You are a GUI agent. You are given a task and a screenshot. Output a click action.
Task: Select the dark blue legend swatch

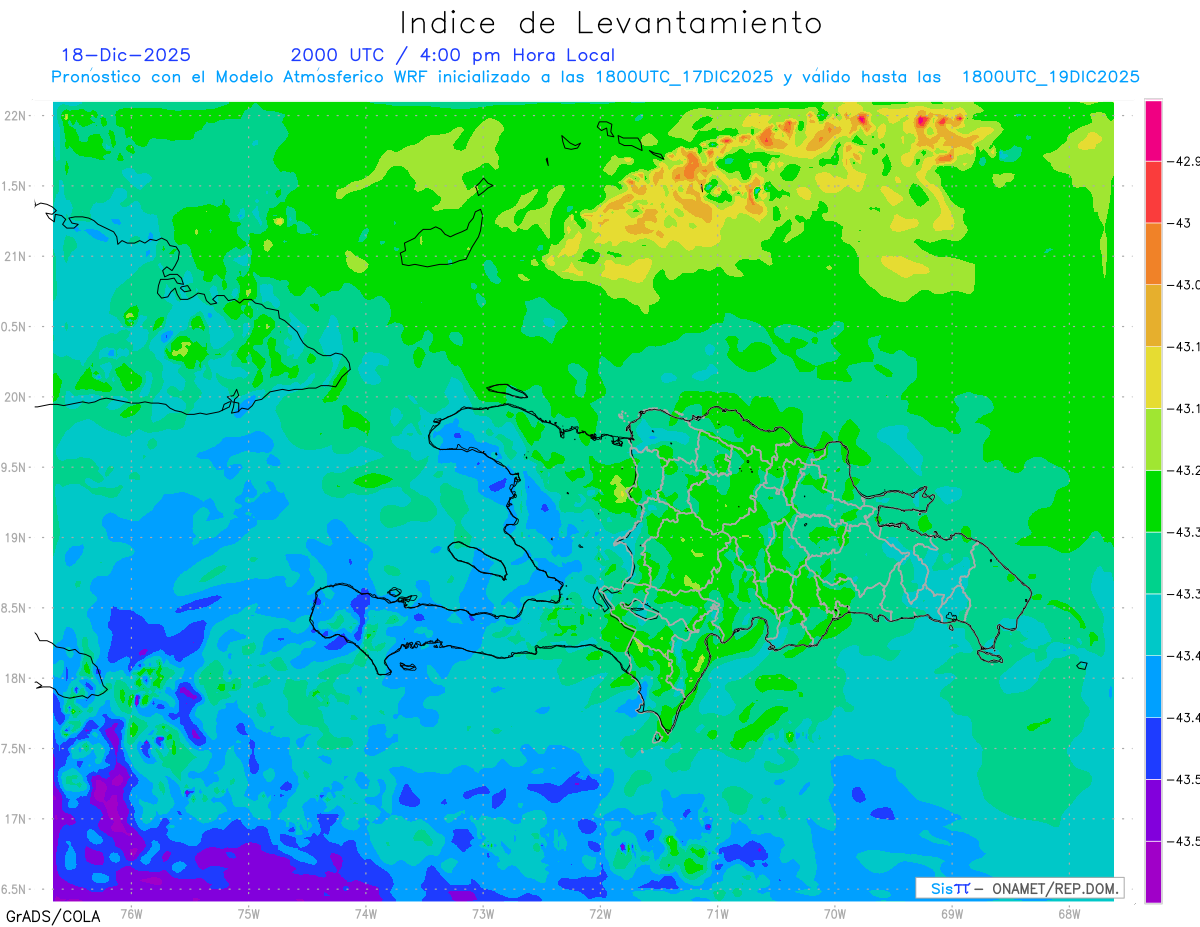coord(1153,749)
